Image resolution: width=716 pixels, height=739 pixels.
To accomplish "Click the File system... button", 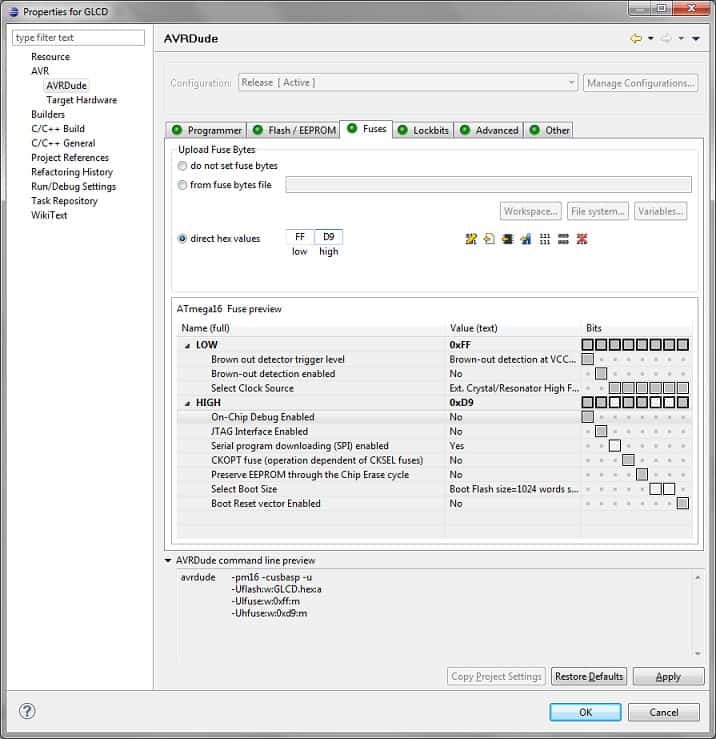I will point(598,211).
